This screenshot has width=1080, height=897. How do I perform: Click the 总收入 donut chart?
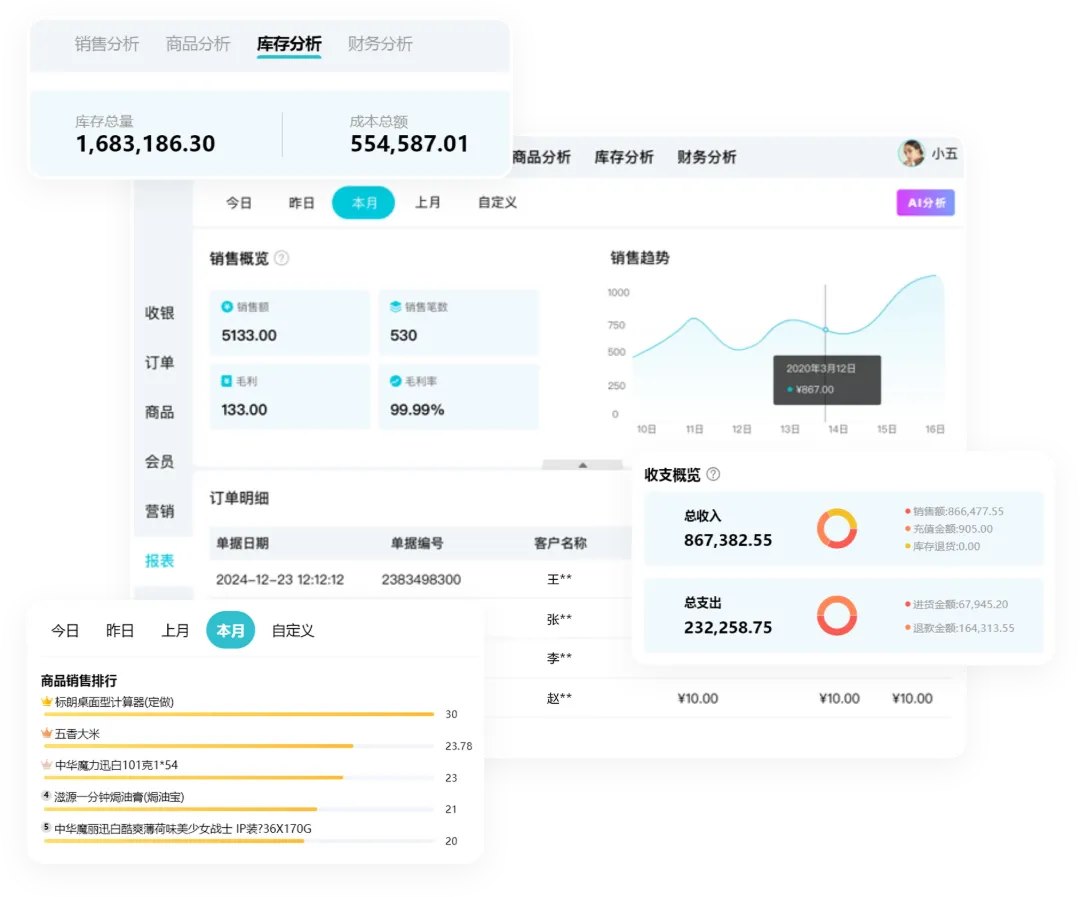837,528
